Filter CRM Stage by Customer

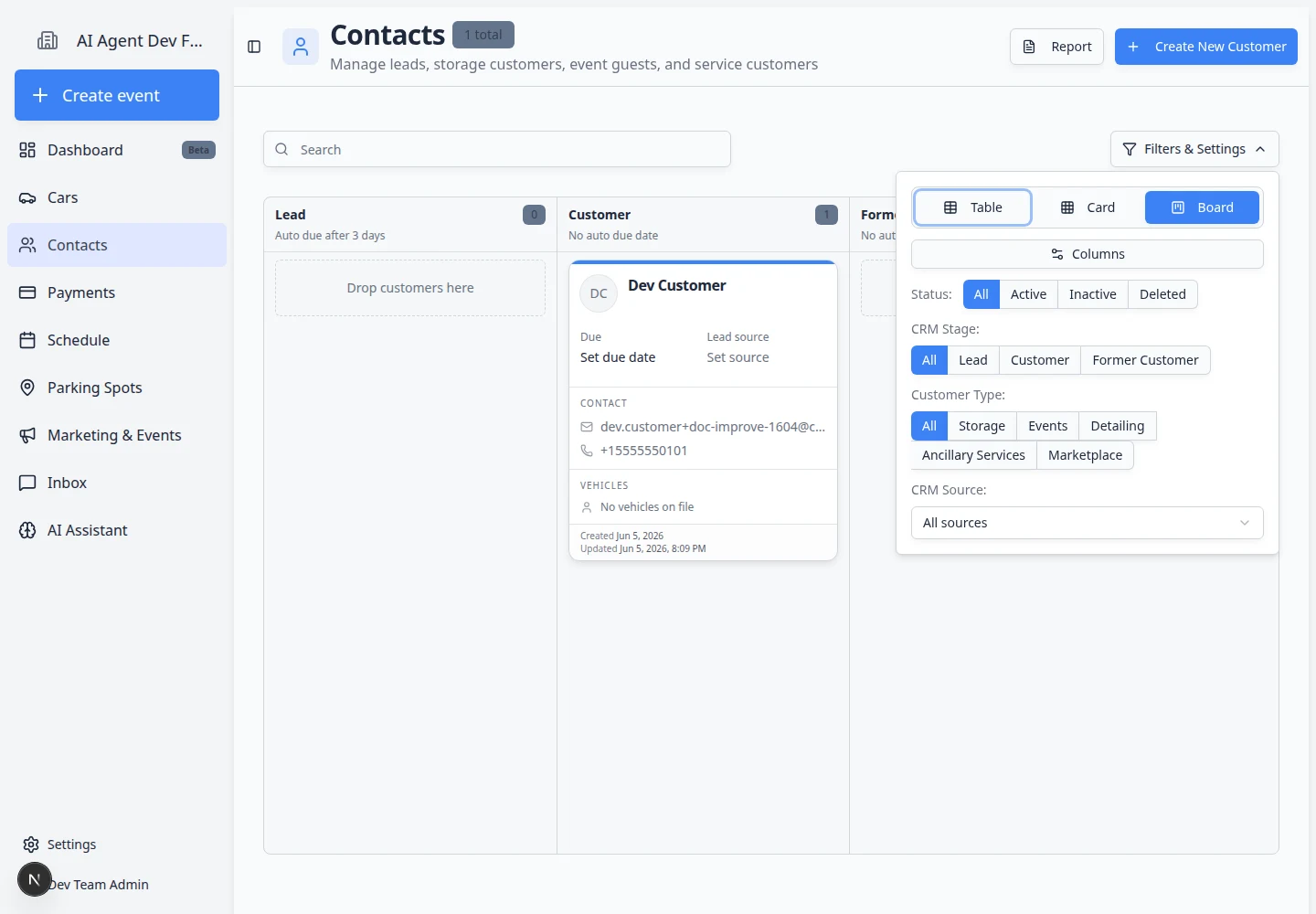1040,360
